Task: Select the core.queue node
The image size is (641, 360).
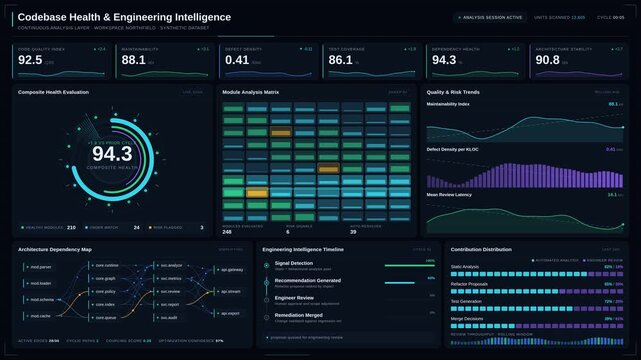Action: pos(104,318)
